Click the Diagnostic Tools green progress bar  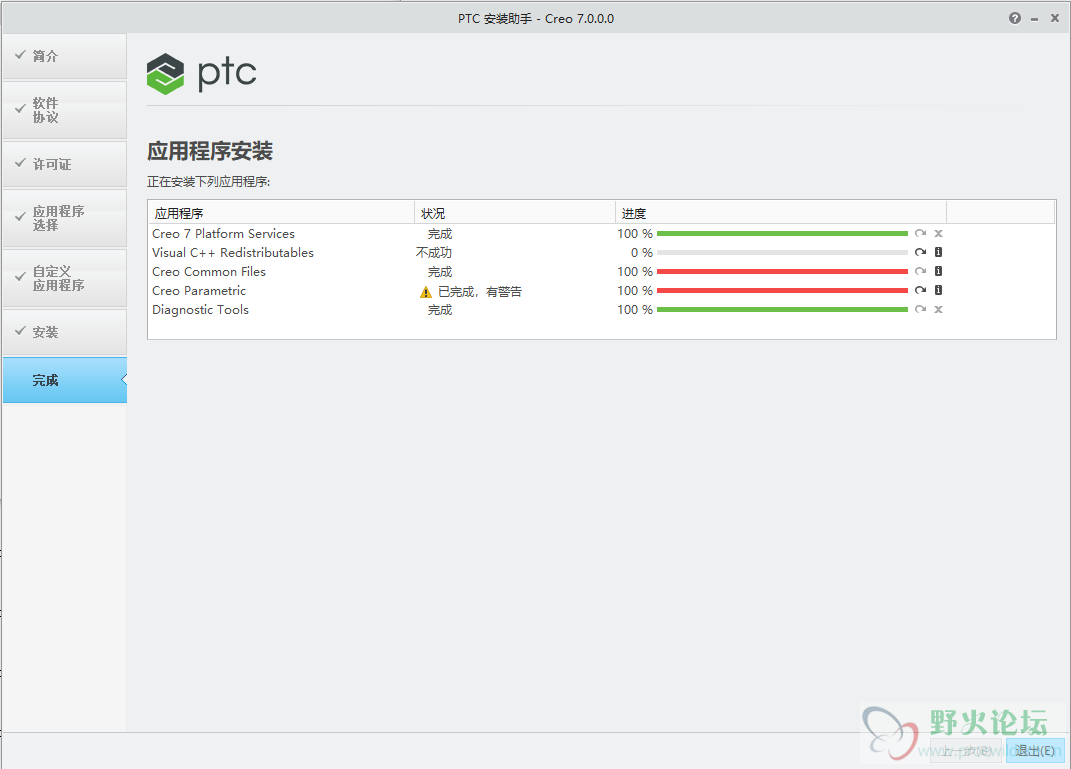(x=782, y=309)
